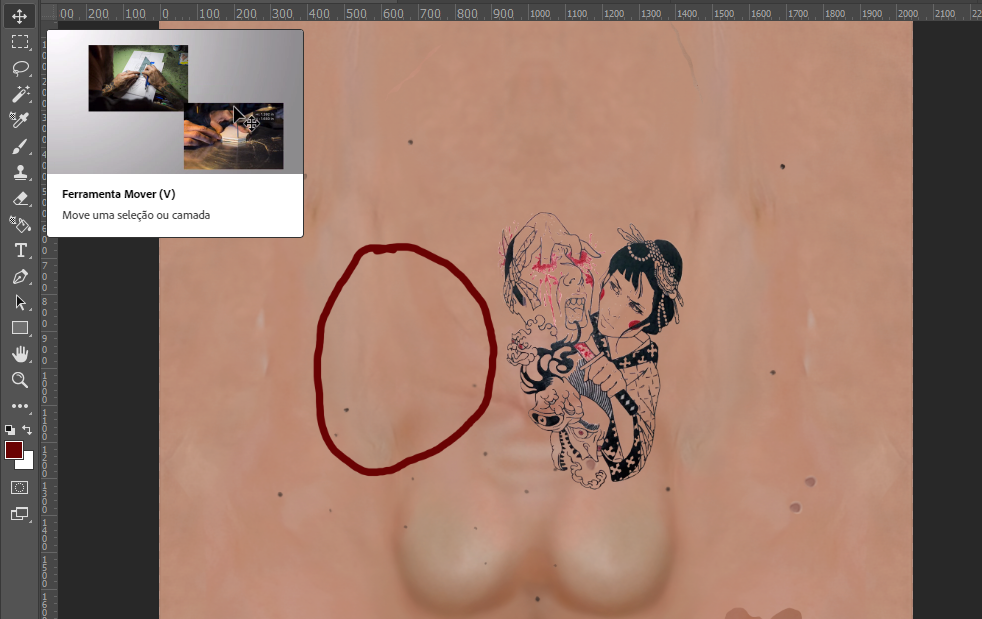Select the Paint Bucket tool
Viewport: 982px width, 619px height.
[x=20, y=224]
